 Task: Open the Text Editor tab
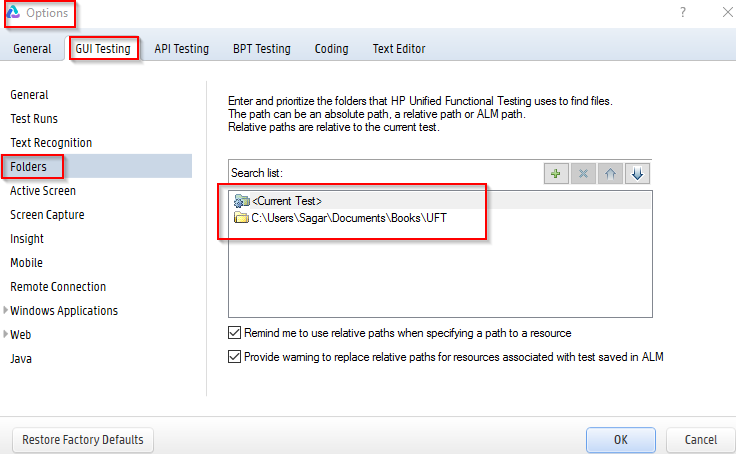point(398,48)
